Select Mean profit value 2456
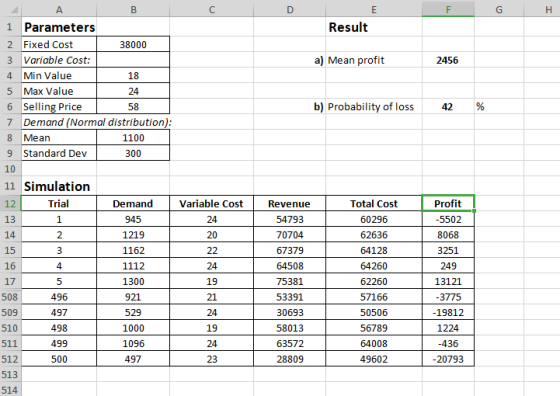 (x=448, y=60)
